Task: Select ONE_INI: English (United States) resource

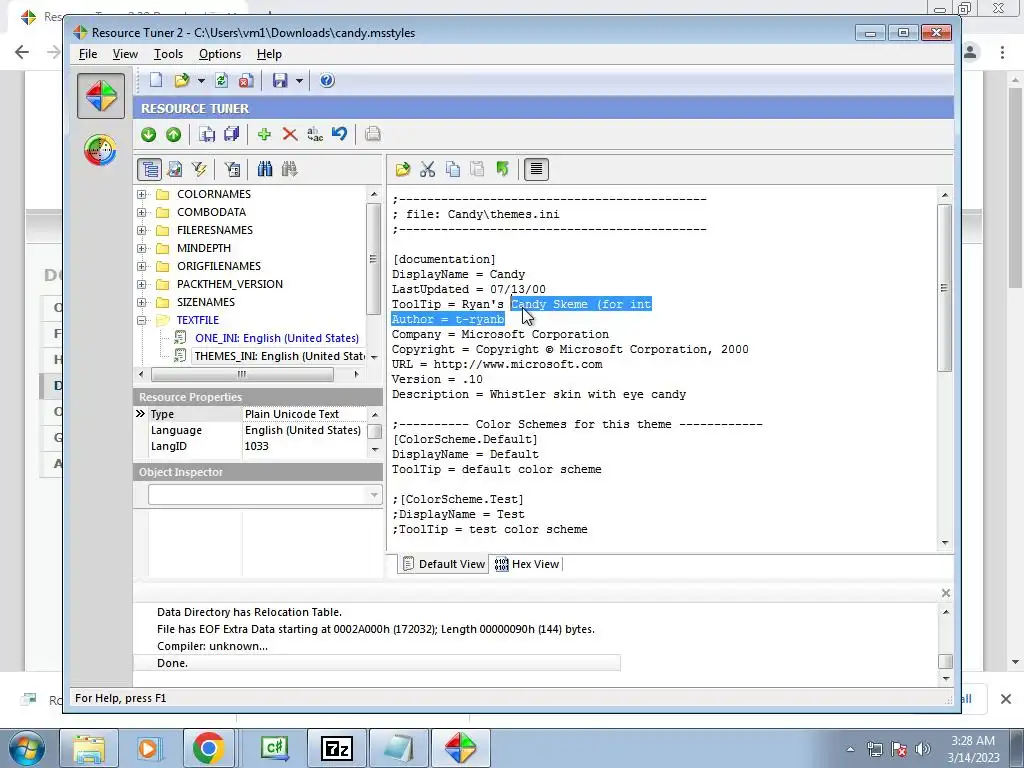Action: pos(276,338)
